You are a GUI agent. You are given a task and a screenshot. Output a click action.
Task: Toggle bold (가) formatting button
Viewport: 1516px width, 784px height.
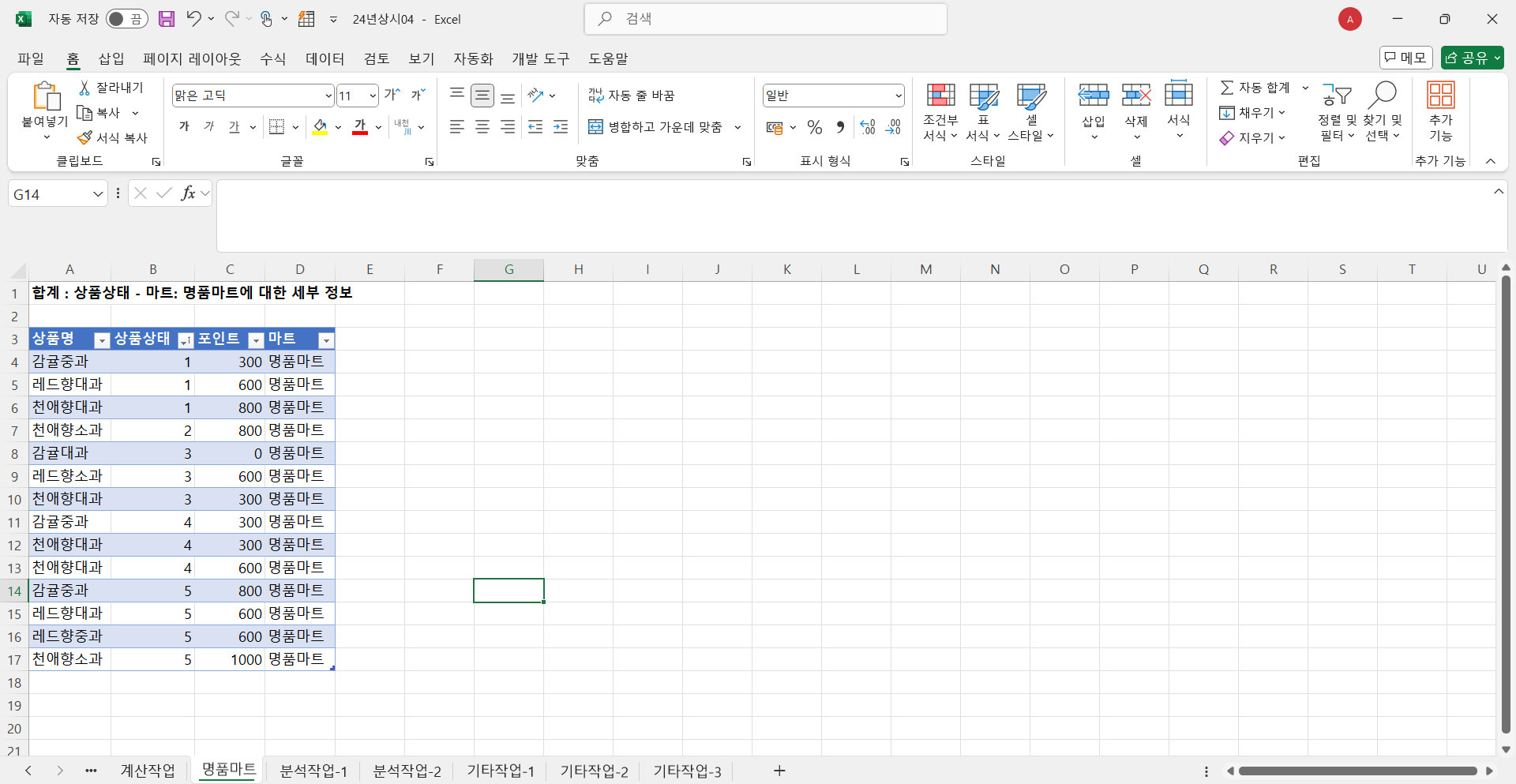(x=184, y=127)
